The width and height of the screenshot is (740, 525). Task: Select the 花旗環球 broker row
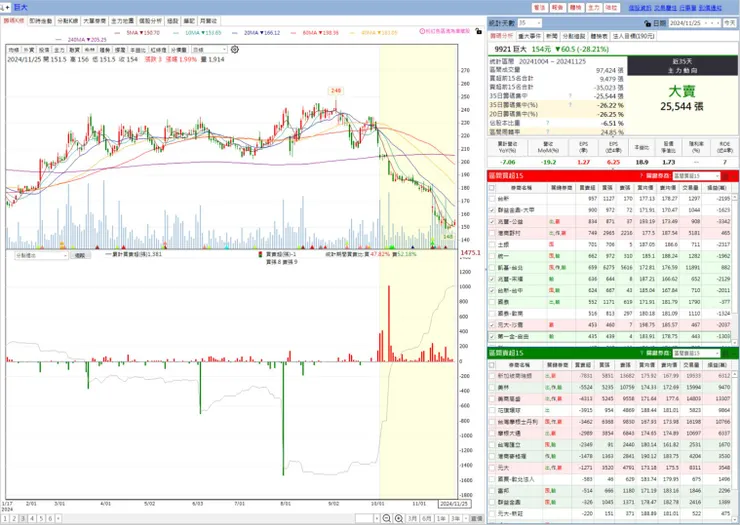611,410
